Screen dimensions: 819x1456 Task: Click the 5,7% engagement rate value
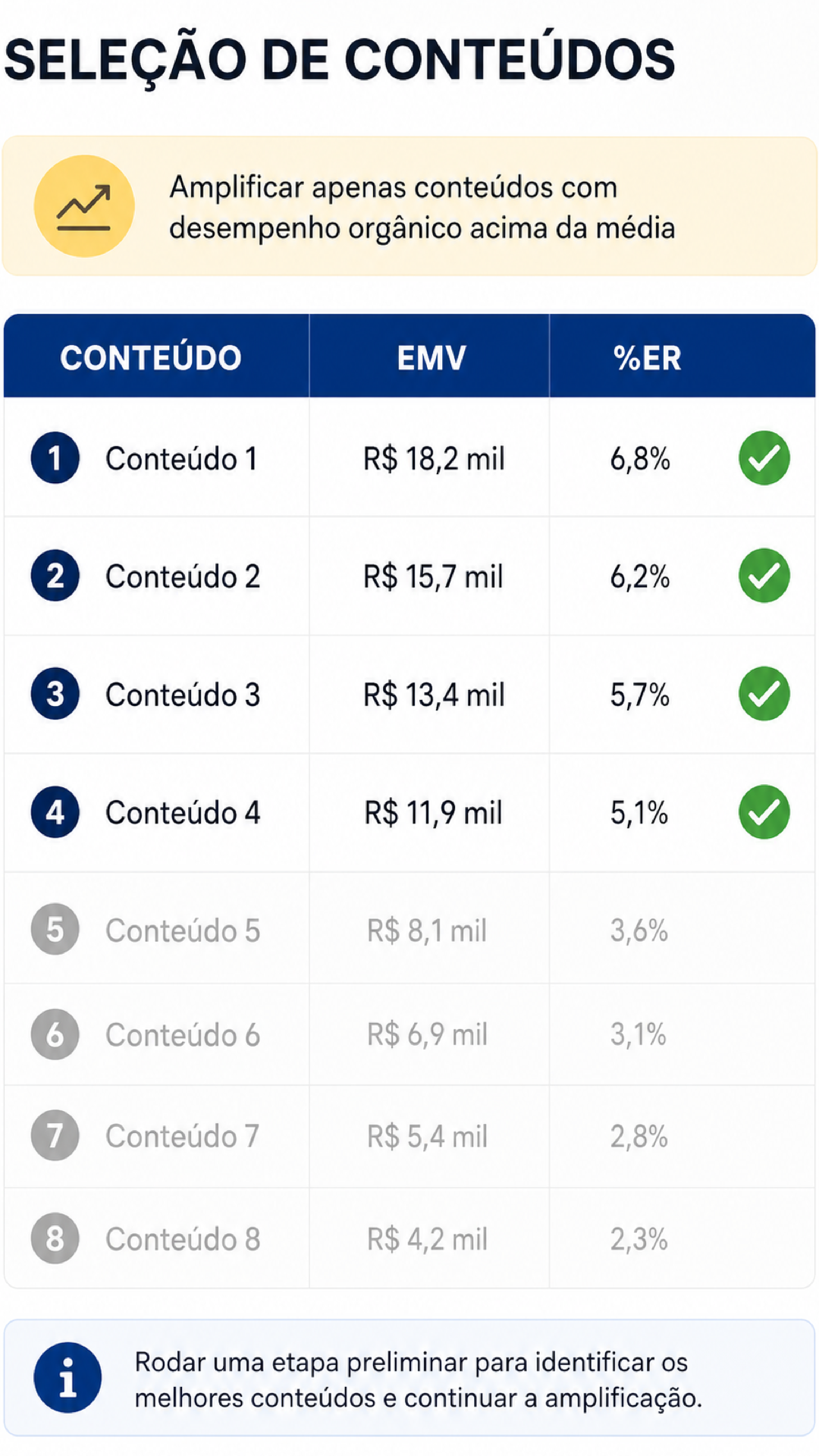[x=640, y=695]
